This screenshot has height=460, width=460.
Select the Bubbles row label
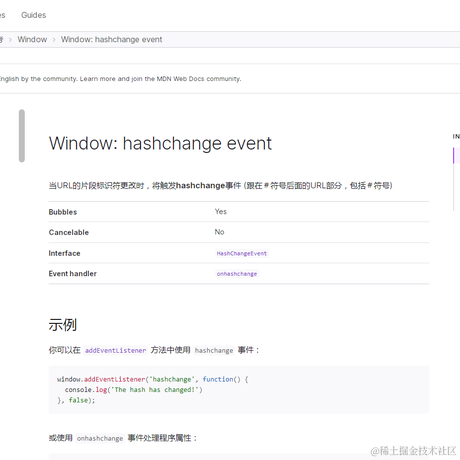[63, 212]
